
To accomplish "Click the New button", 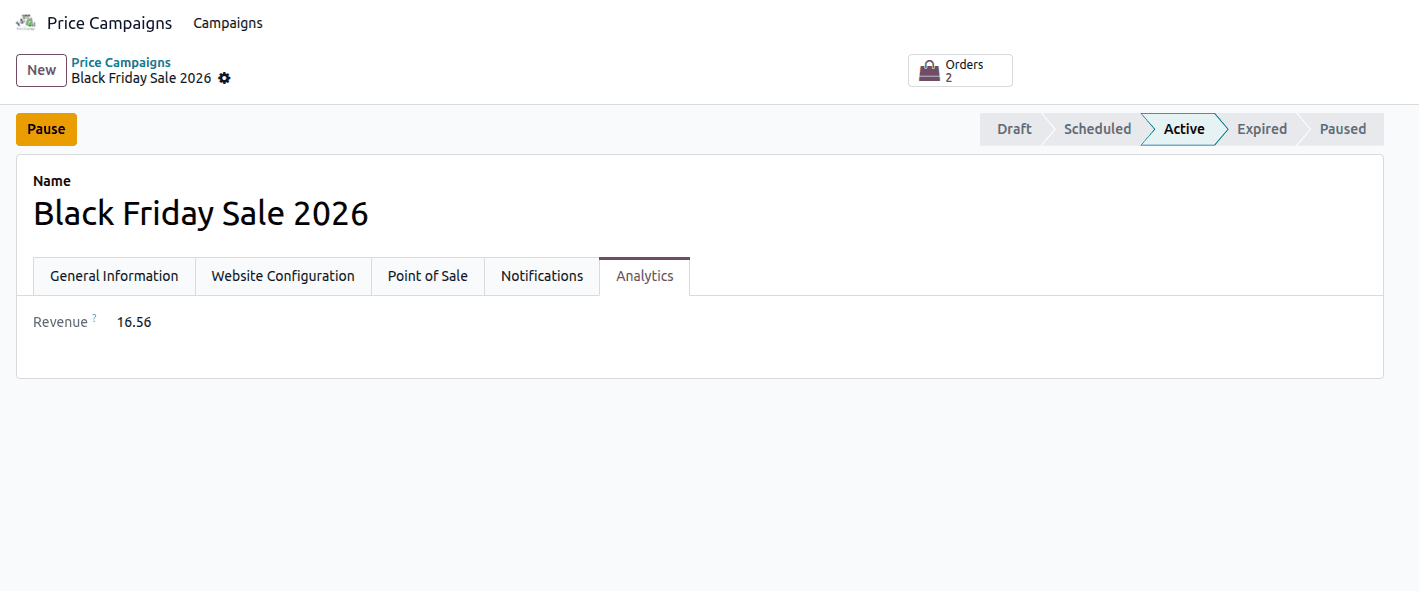I will coord(42,71).
